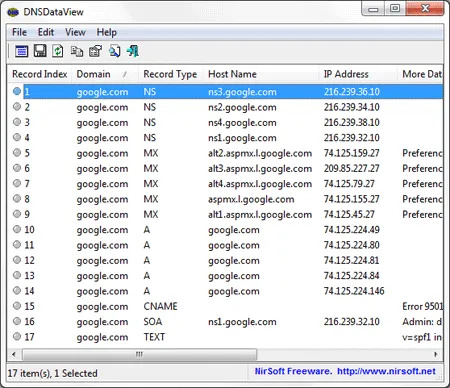Select IP address 216.239.34.10
The height and width of the screenshot is (388, 450).
pyautogui.click(x=352, y=107)
